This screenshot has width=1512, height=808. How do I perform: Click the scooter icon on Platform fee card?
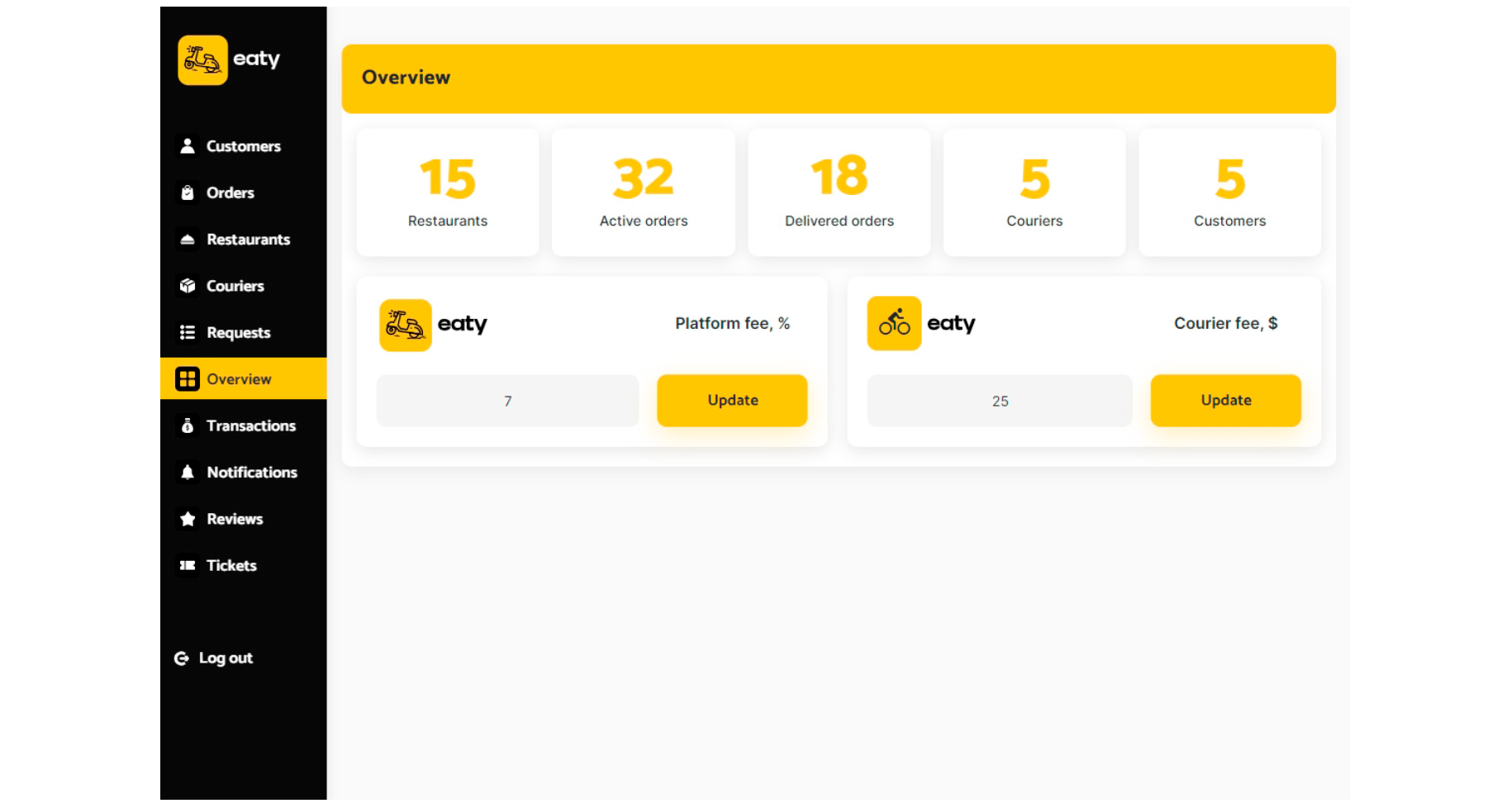[406, 325]
